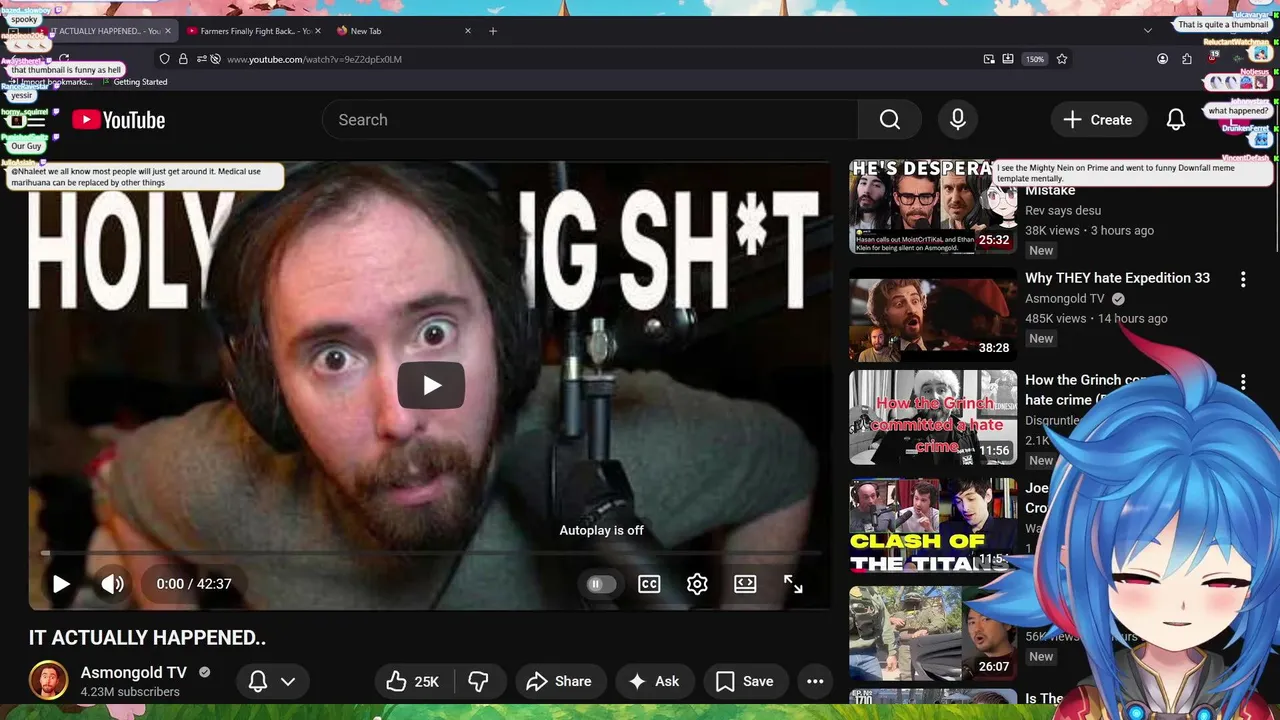Reload the page

pyautogui.click(x=64, y=59)
